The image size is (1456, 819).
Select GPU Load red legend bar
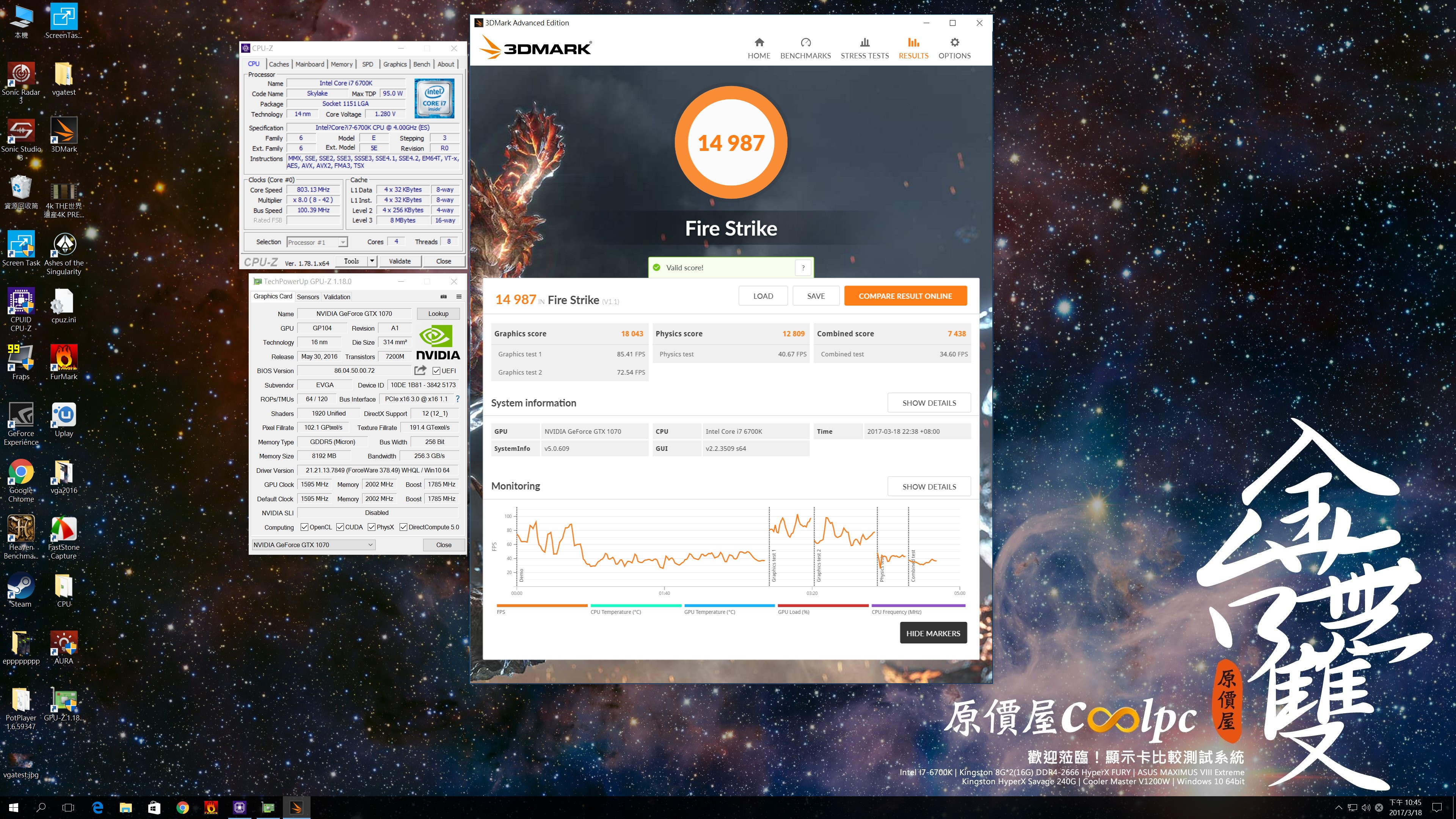(x=823, y=606)
